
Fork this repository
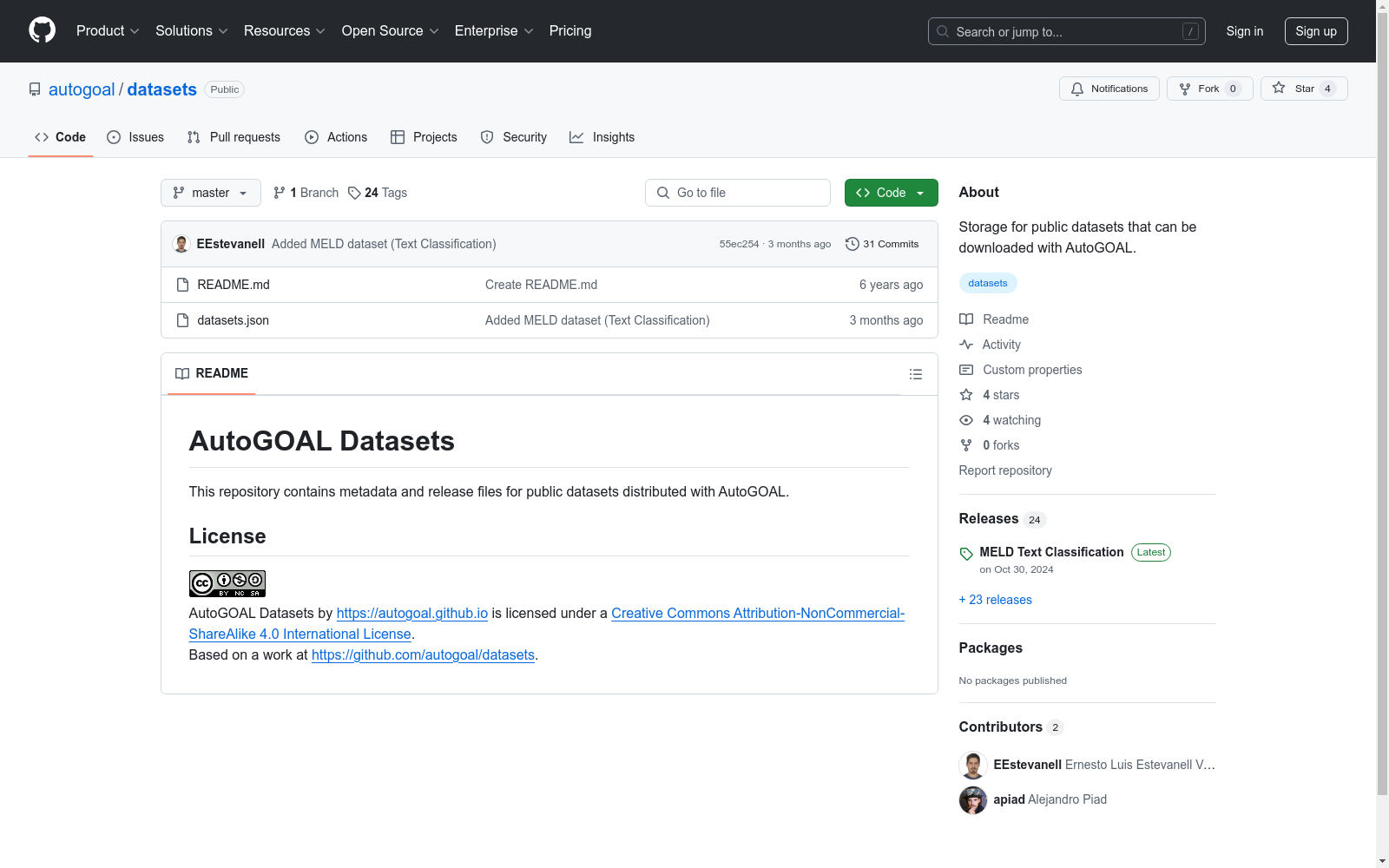1209,89
